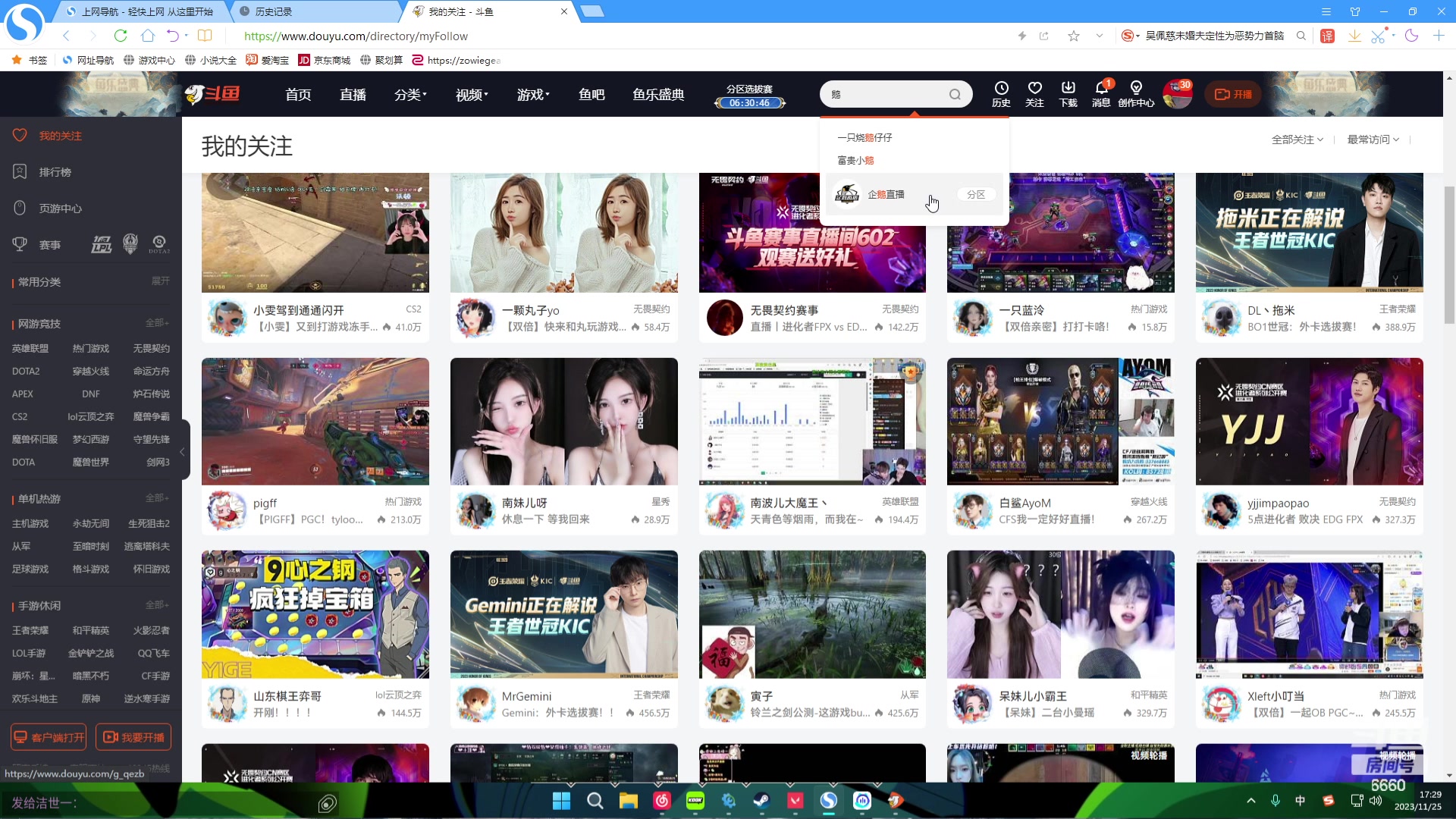Collapse the left sidebar arrow handle

[183, 450]
